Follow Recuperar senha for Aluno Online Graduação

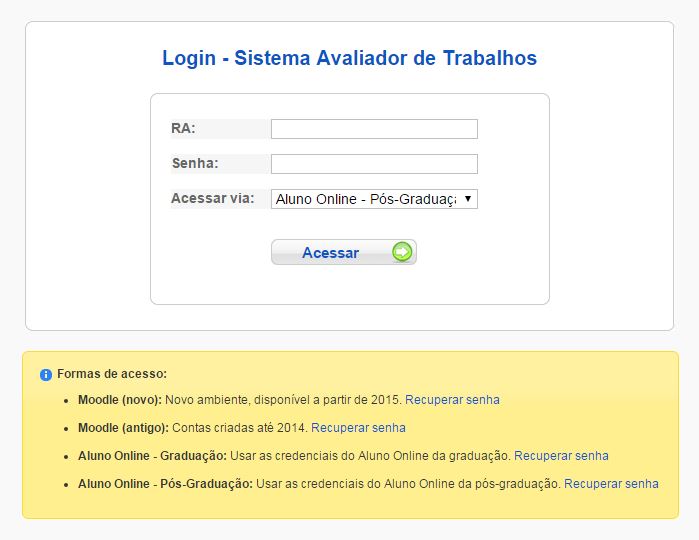[x=561, y=456]
